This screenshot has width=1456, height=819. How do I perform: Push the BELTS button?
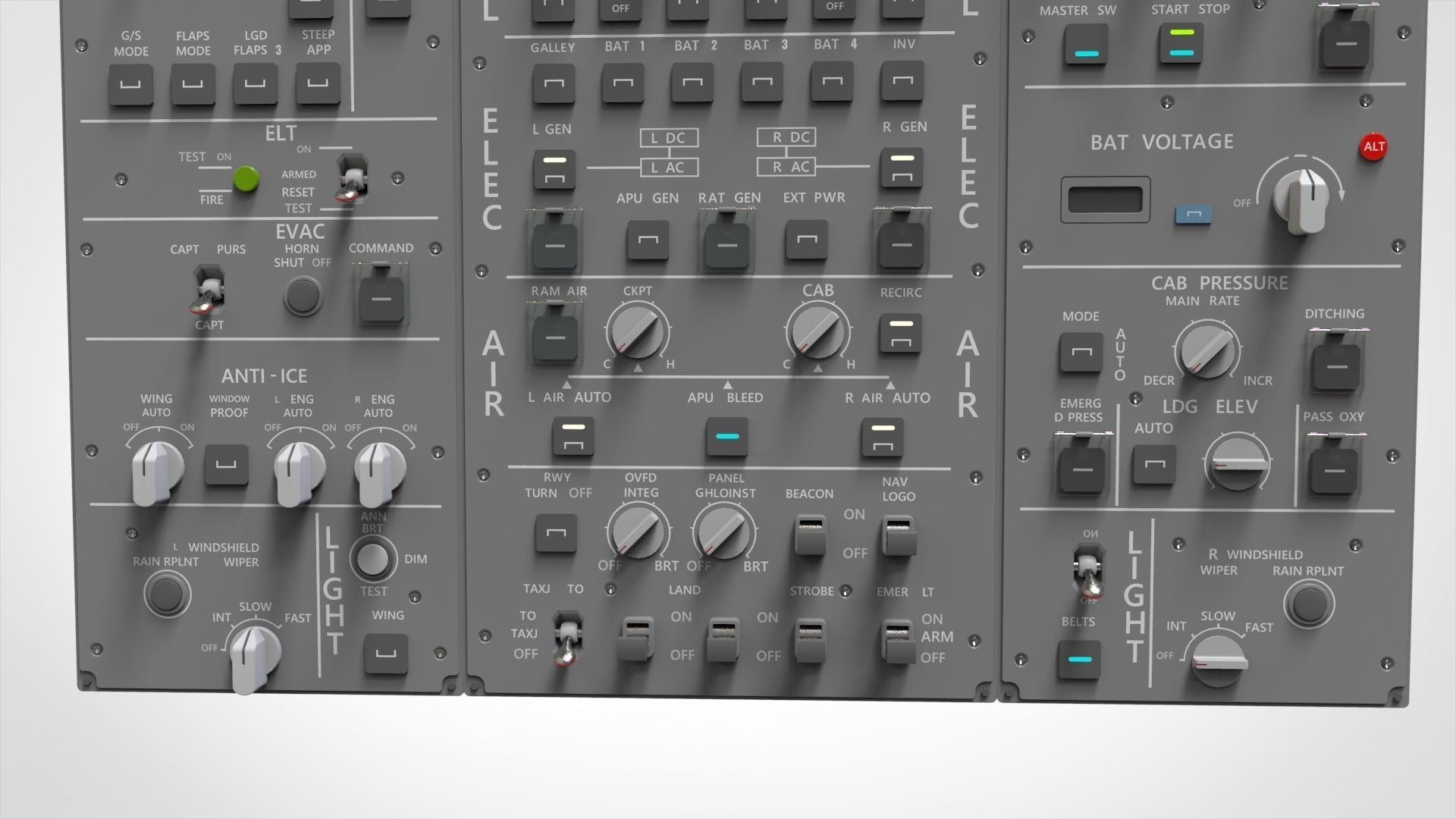1079,659
